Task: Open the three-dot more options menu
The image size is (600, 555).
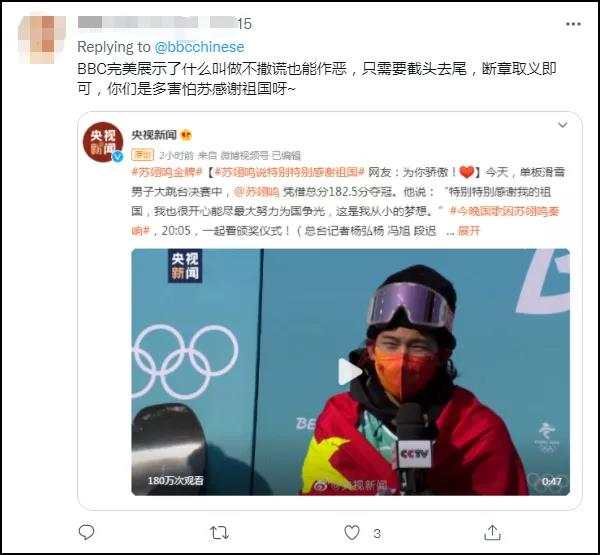Action: pyautogui.click(x=573, y=24)
